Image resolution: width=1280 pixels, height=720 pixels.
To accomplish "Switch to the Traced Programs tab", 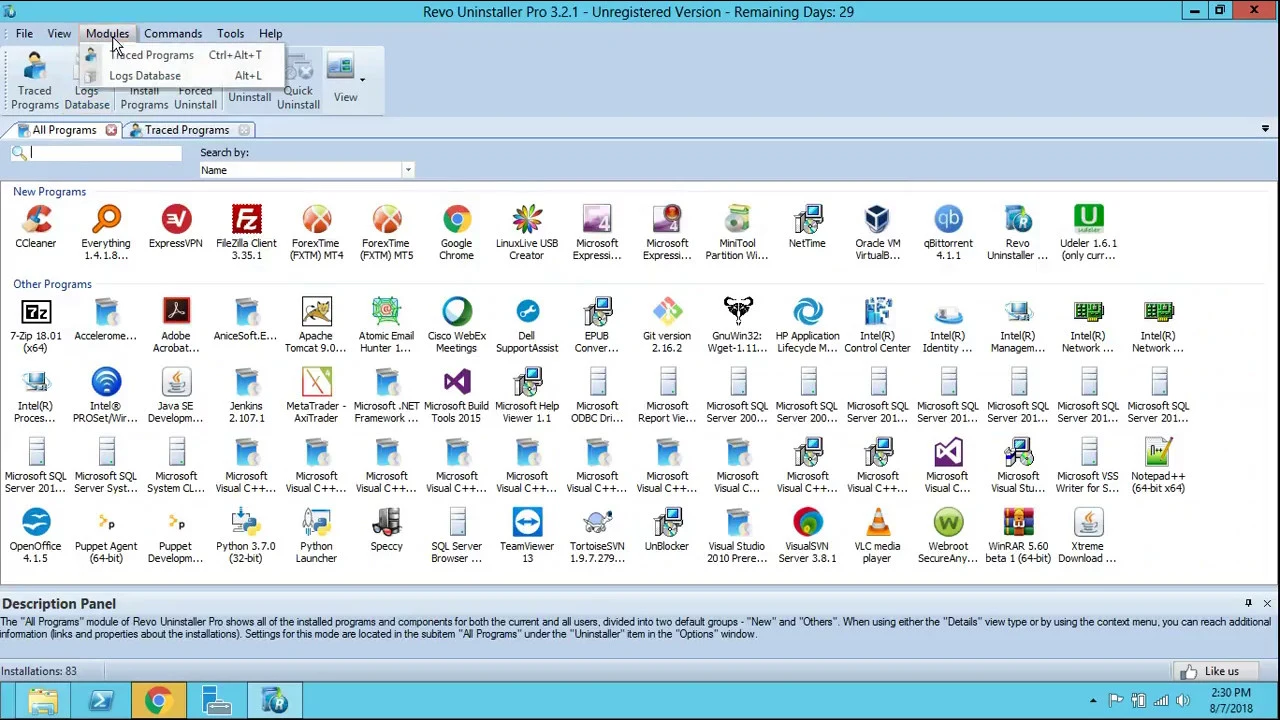I will click(x=187, y=130).
